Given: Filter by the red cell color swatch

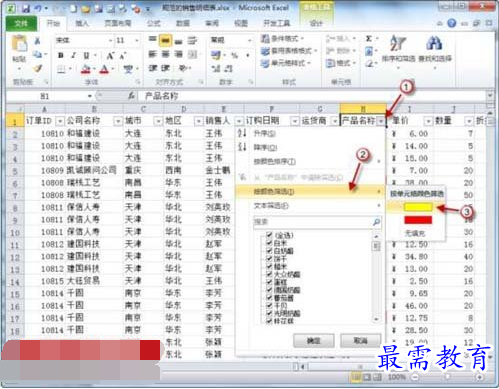Looking at the screenshot, I should pyautogui.click(x=418, y=220).
